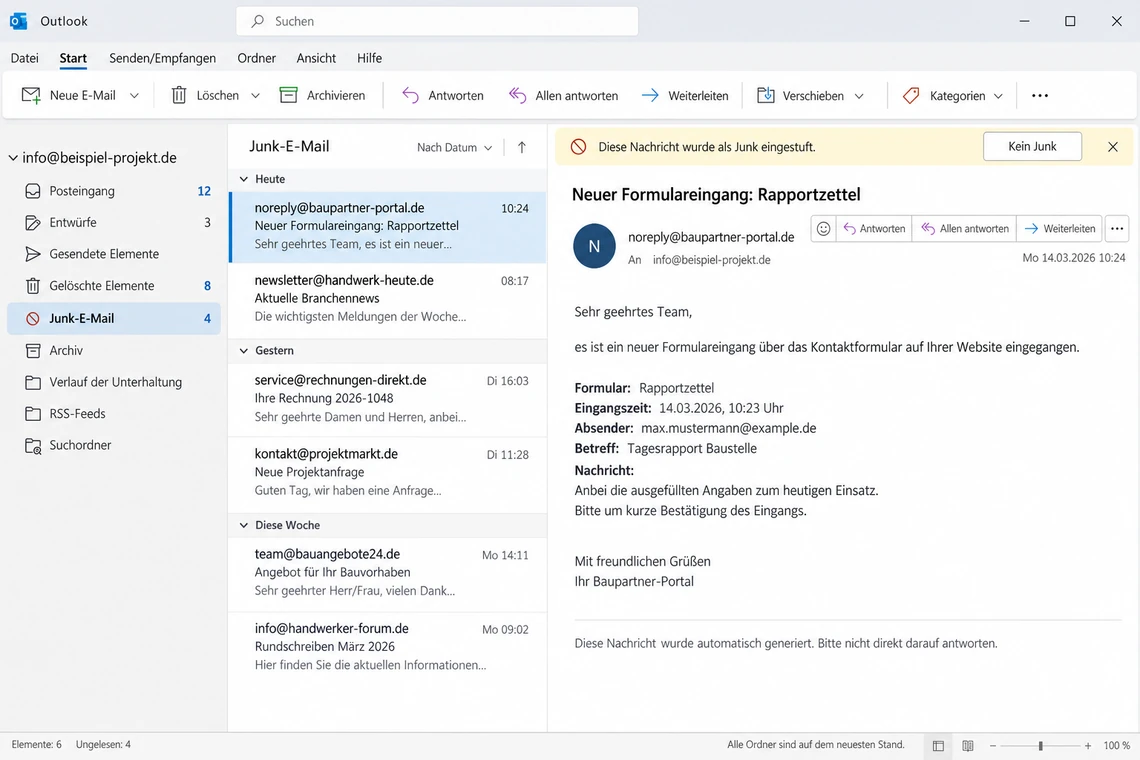Open the Hilfe tab

(x=369, y=58)
